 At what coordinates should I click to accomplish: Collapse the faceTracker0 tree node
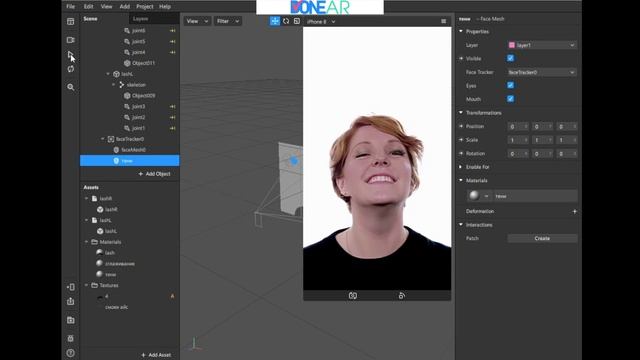click(103, 139)
